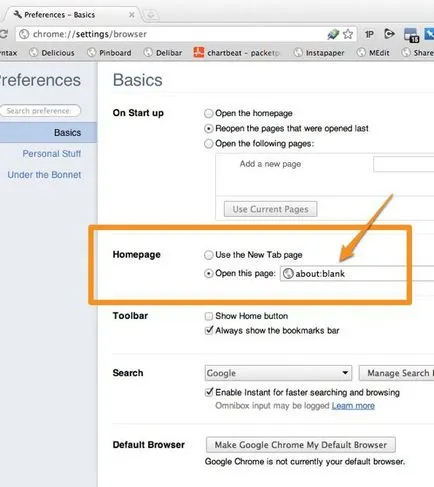Click the 1Password extension icon
The image size is (434, 487).
coord(369,34)
